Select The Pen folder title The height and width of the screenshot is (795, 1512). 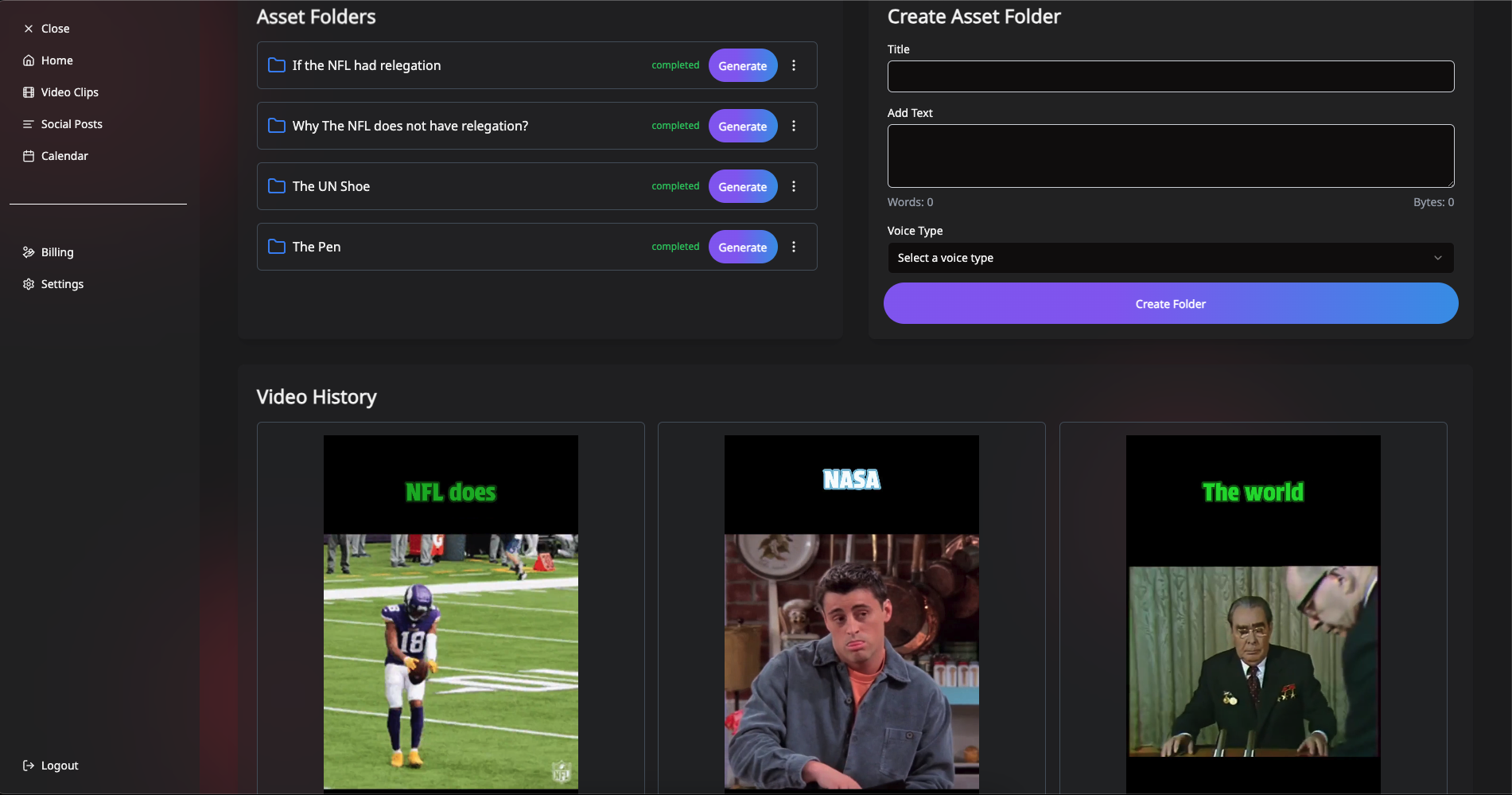[x=317, y=247]
